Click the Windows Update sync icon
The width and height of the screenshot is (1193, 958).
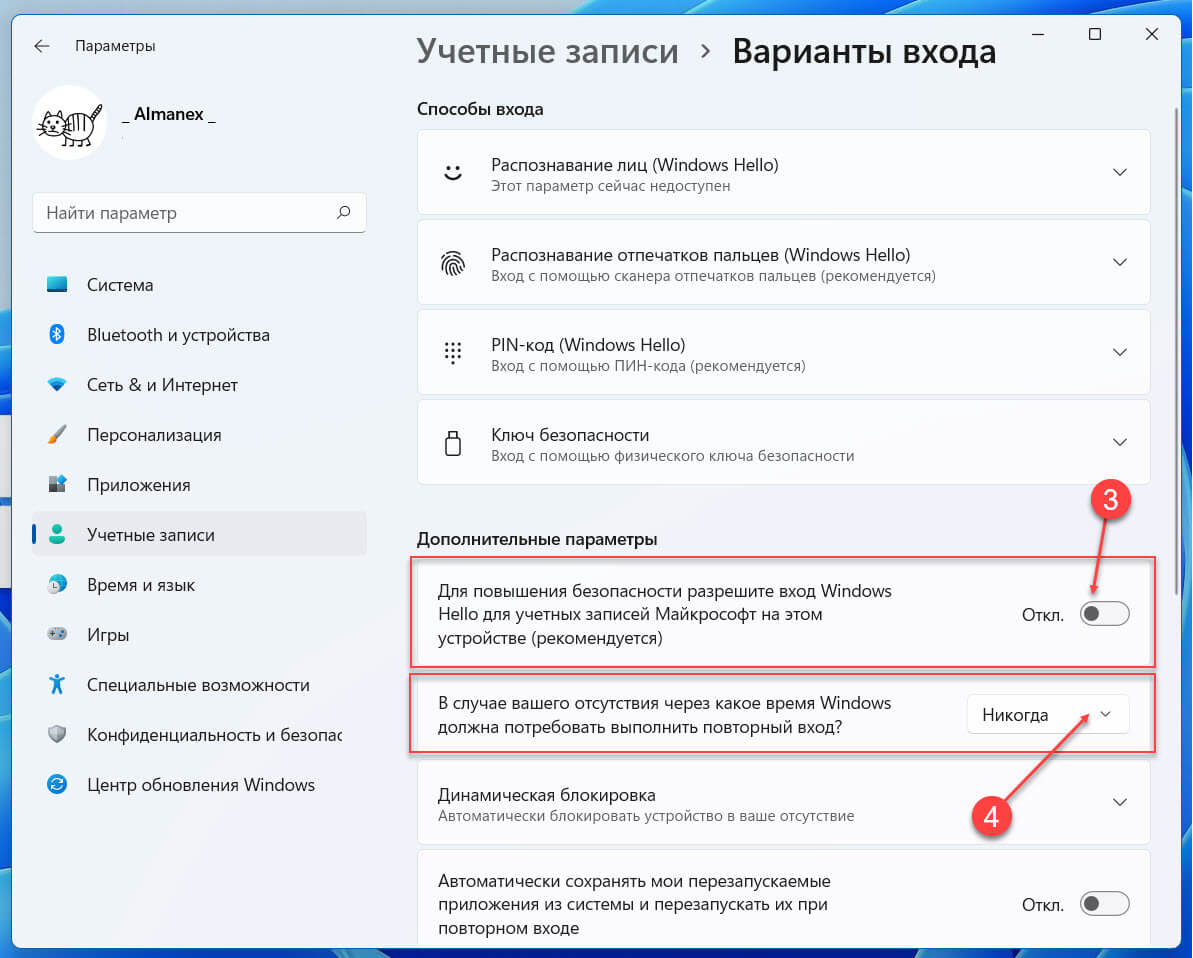[57, 785]
